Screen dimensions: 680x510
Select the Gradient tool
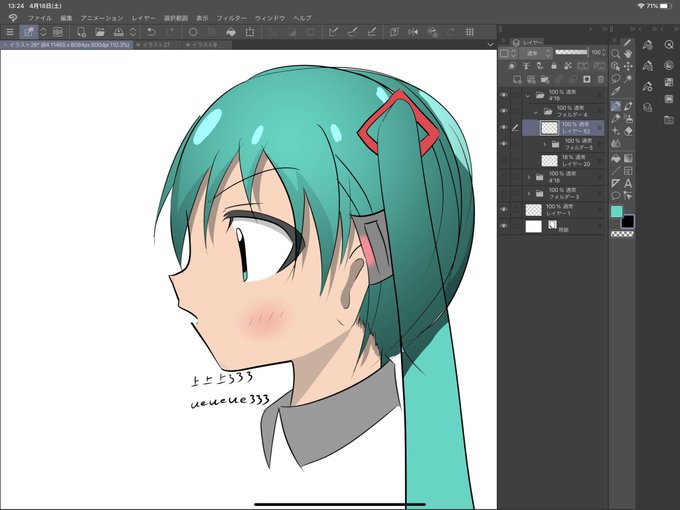click(628, 158)
